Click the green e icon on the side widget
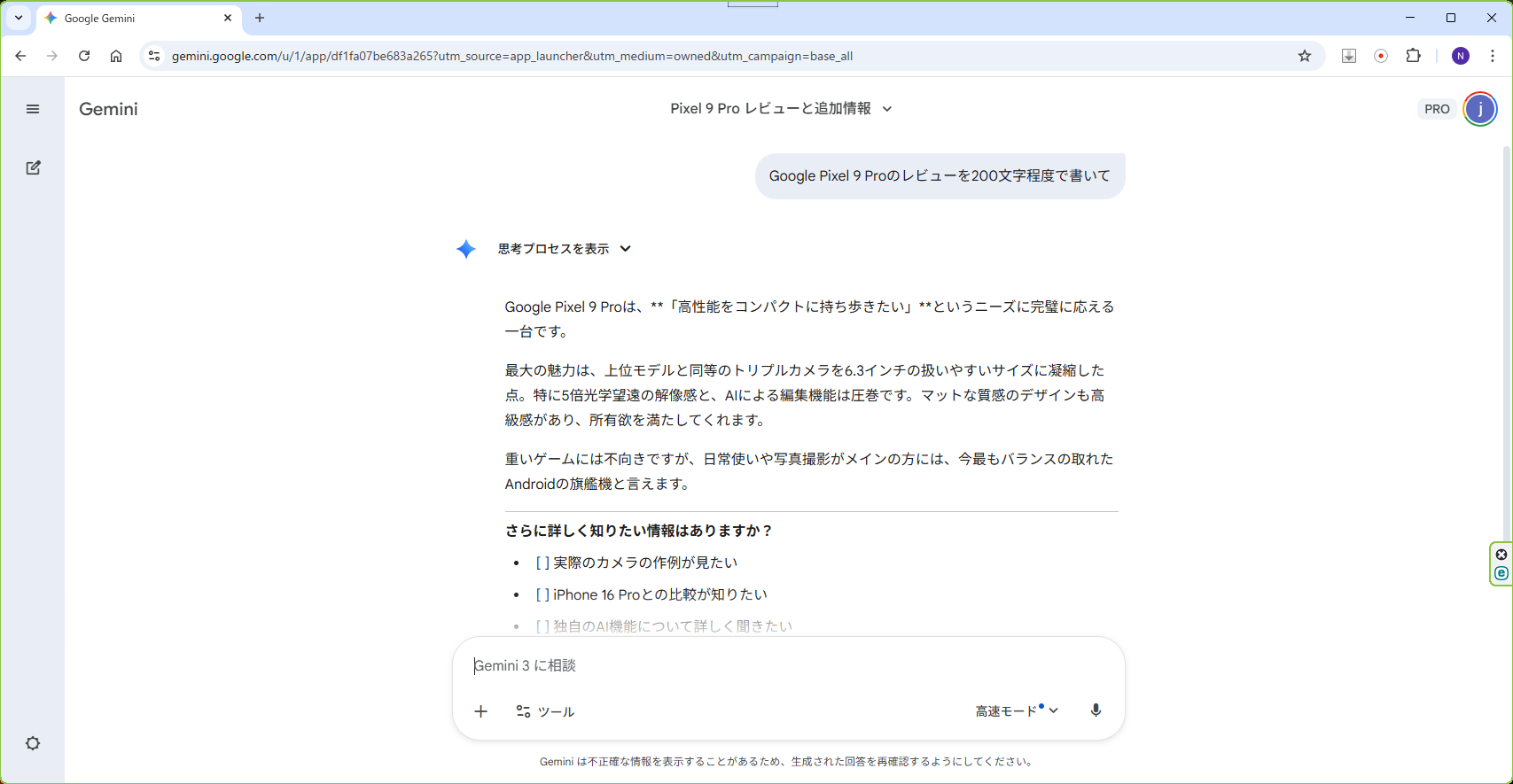 (x=1501, y=573)
